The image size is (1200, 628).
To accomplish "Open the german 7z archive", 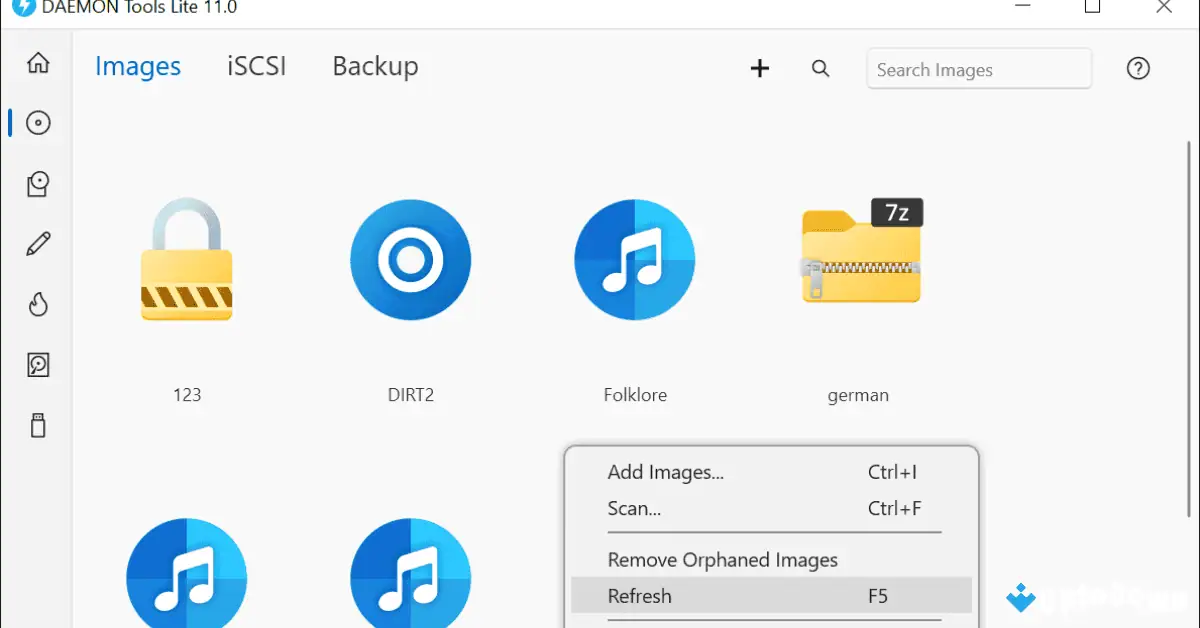I will [x=858, y=255].
